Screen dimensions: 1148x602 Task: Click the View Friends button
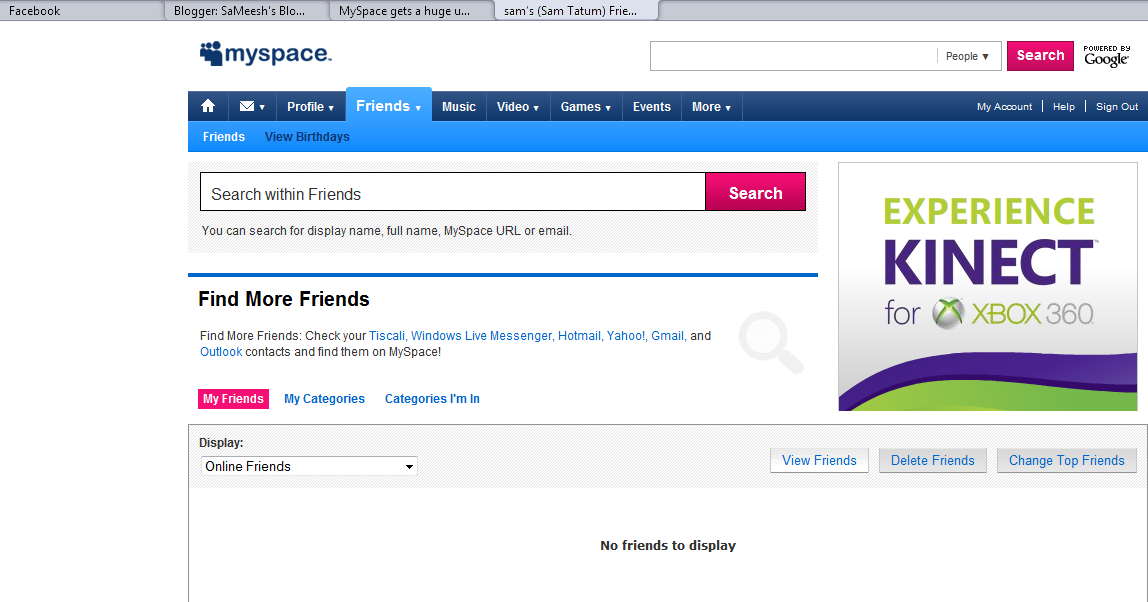tap(819, 461)
